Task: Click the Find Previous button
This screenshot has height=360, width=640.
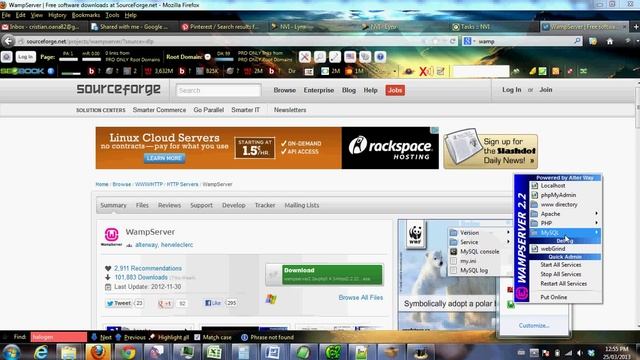Action: coord(131,337)
